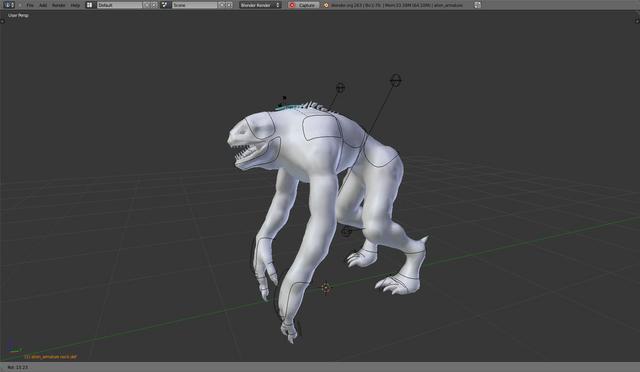The width and height of the screenshot is (640, 372).
Task: Open the Add menu
Action: [x=43, y=5]
